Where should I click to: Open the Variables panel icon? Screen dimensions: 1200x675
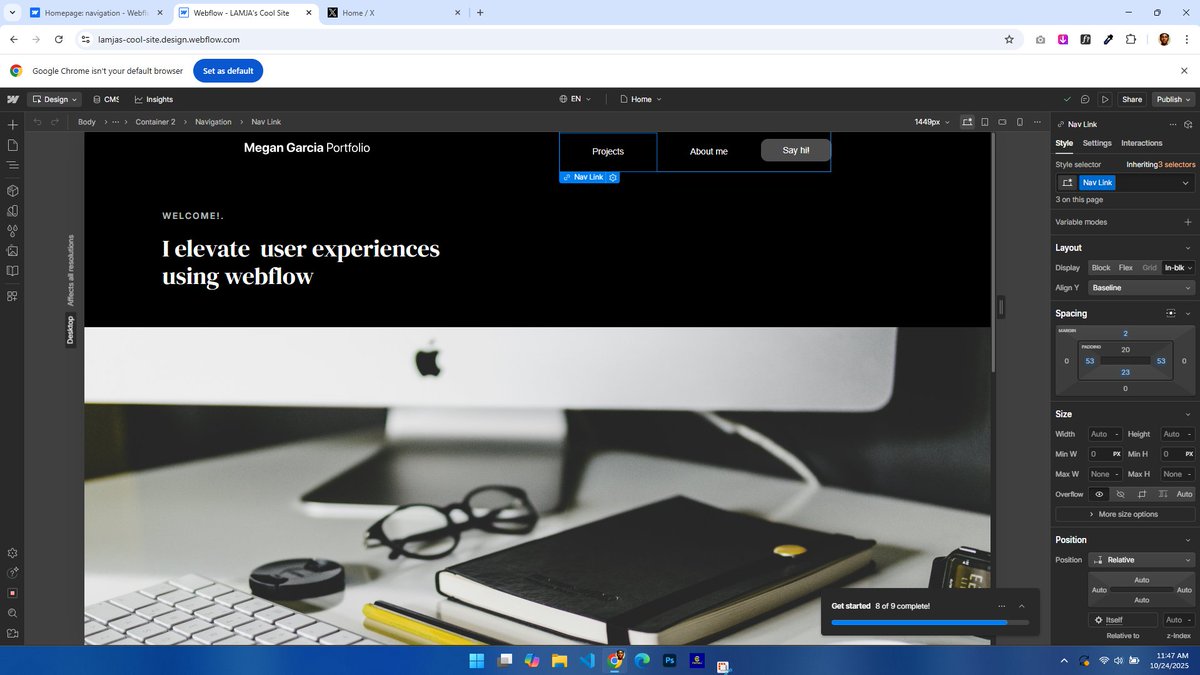[x=13, y=211]
